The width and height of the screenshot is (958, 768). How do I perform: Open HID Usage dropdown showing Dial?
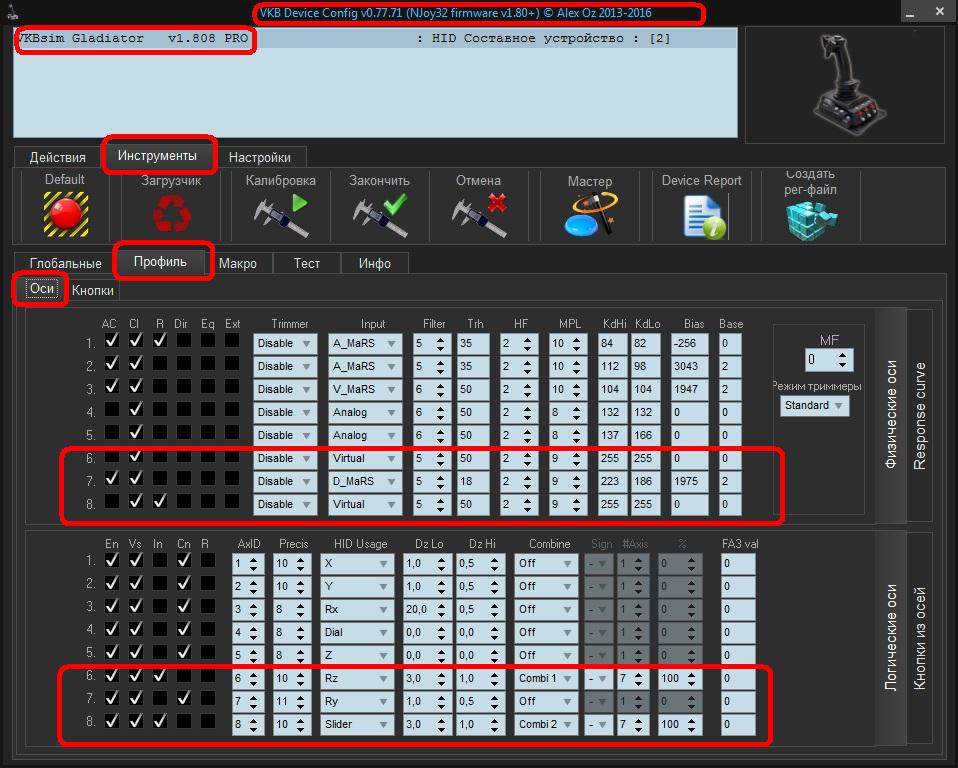pyautogui.click(x=357, y=632)
